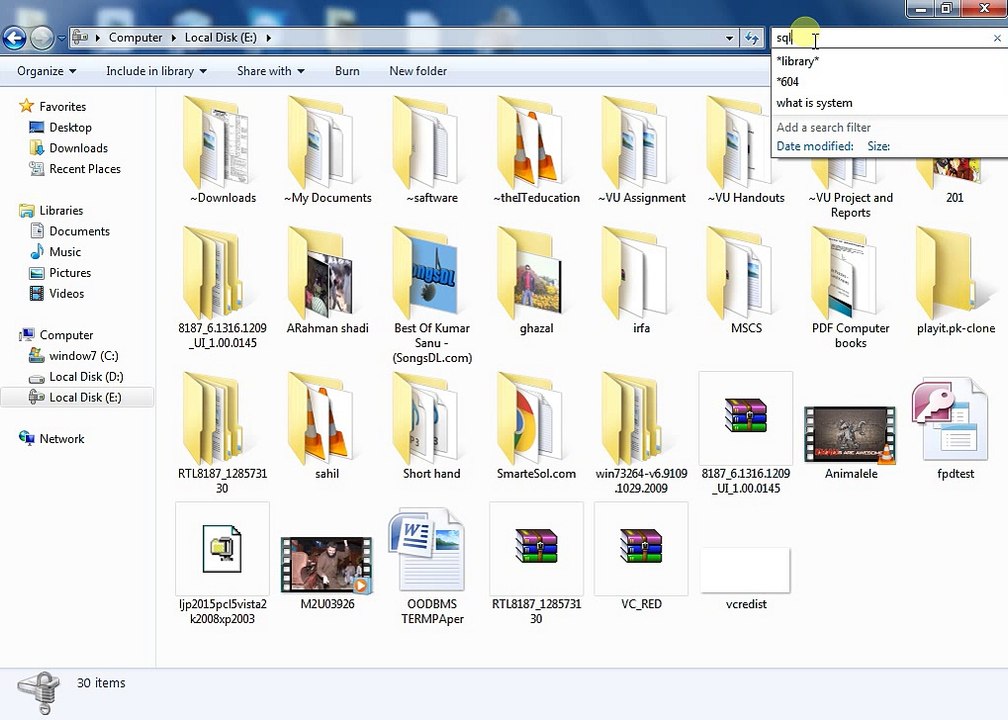Select the M2U03926 video thumbnail
The width and height of the screenshot is (1008, 720).
327,566
